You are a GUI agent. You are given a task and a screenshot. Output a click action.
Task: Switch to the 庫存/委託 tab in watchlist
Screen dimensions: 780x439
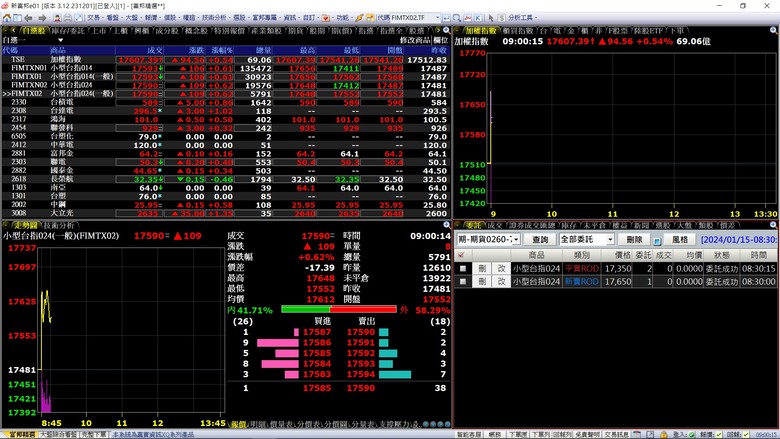pyautogui.click(x=68, y=31)
